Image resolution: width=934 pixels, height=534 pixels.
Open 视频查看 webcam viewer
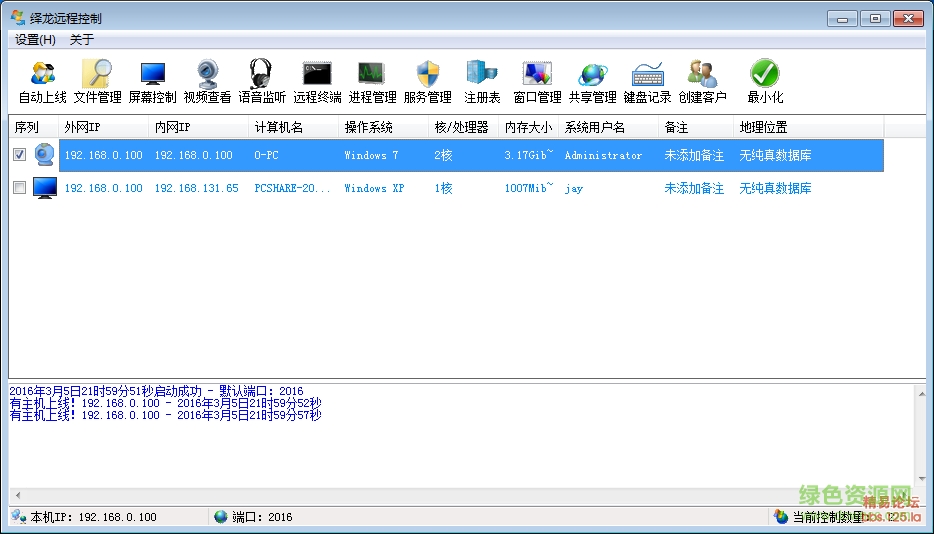tap(207, 81)
